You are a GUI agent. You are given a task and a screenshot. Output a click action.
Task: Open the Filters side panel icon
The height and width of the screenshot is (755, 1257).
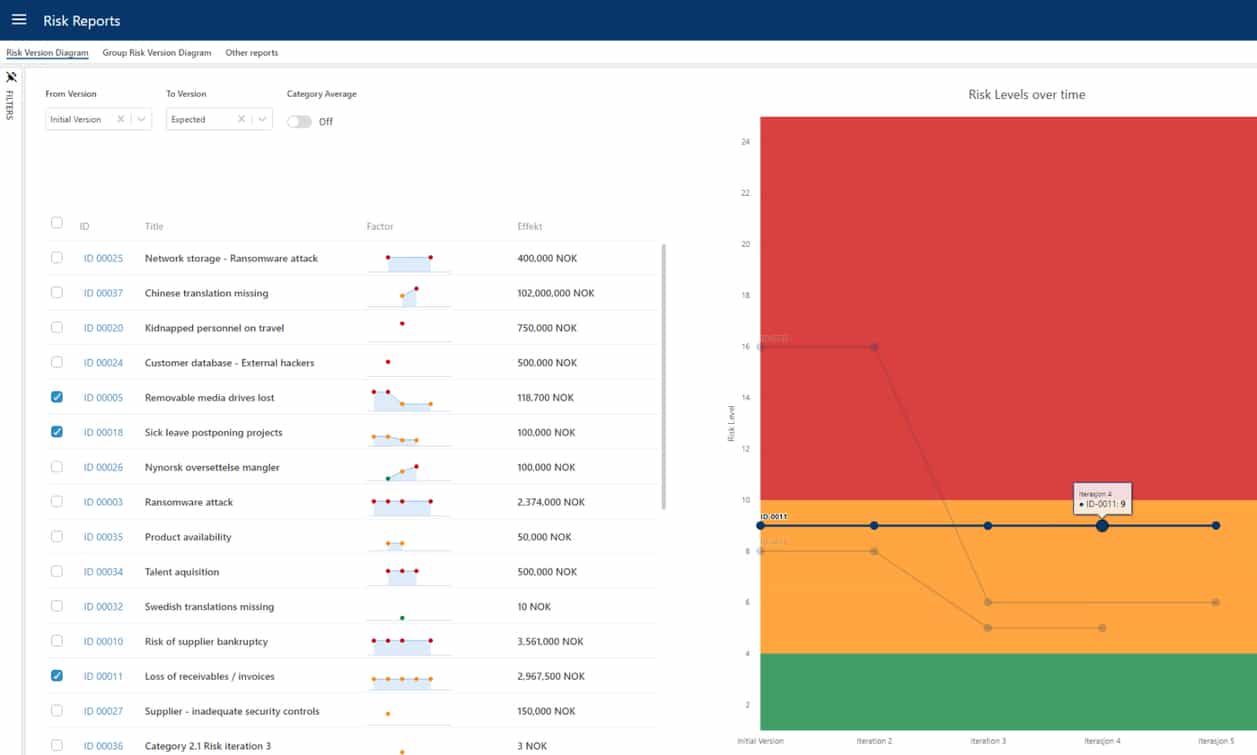(11, 78)
